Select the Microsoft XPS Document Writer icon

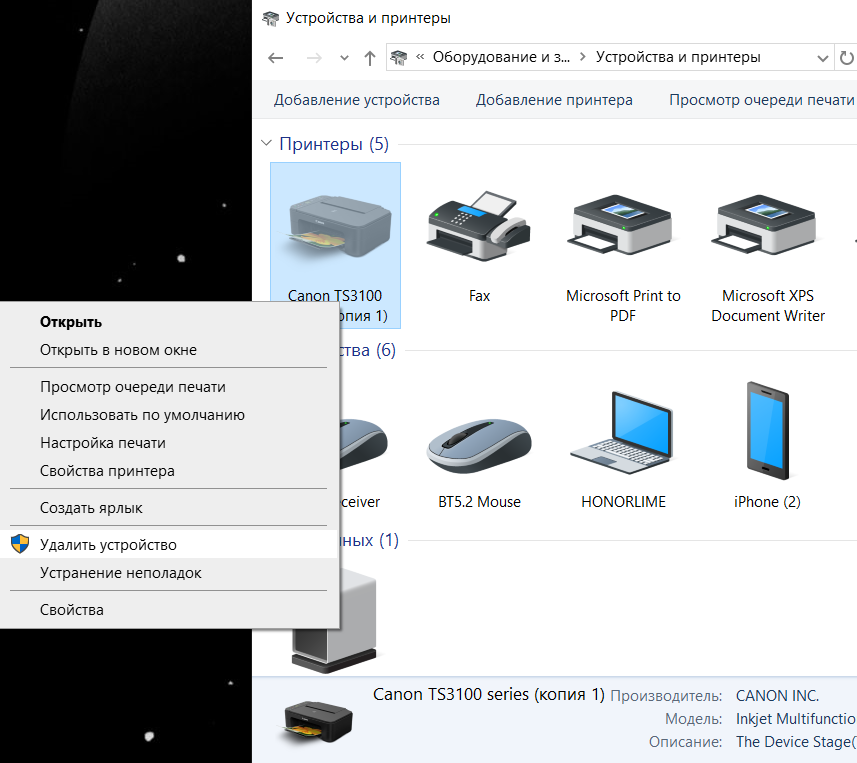(x=767, y=225)
